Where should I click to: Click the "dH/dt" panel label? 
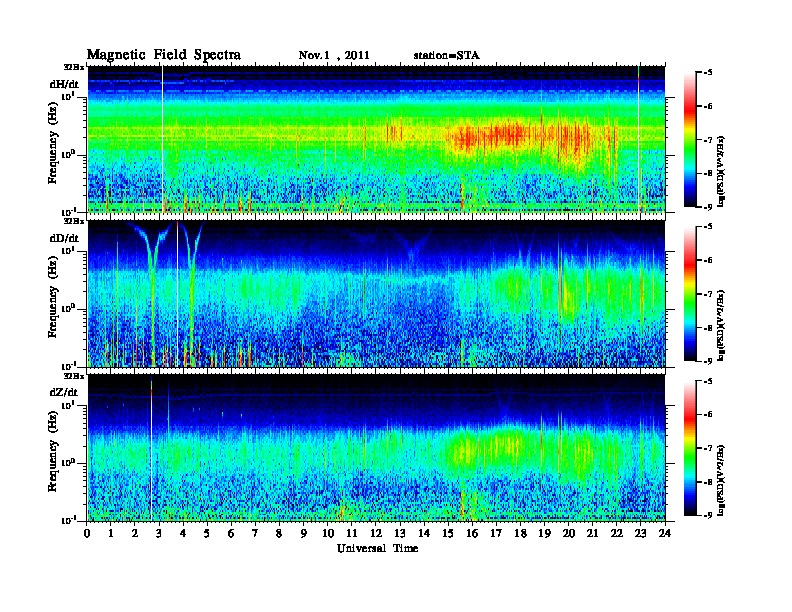(64, 84)
